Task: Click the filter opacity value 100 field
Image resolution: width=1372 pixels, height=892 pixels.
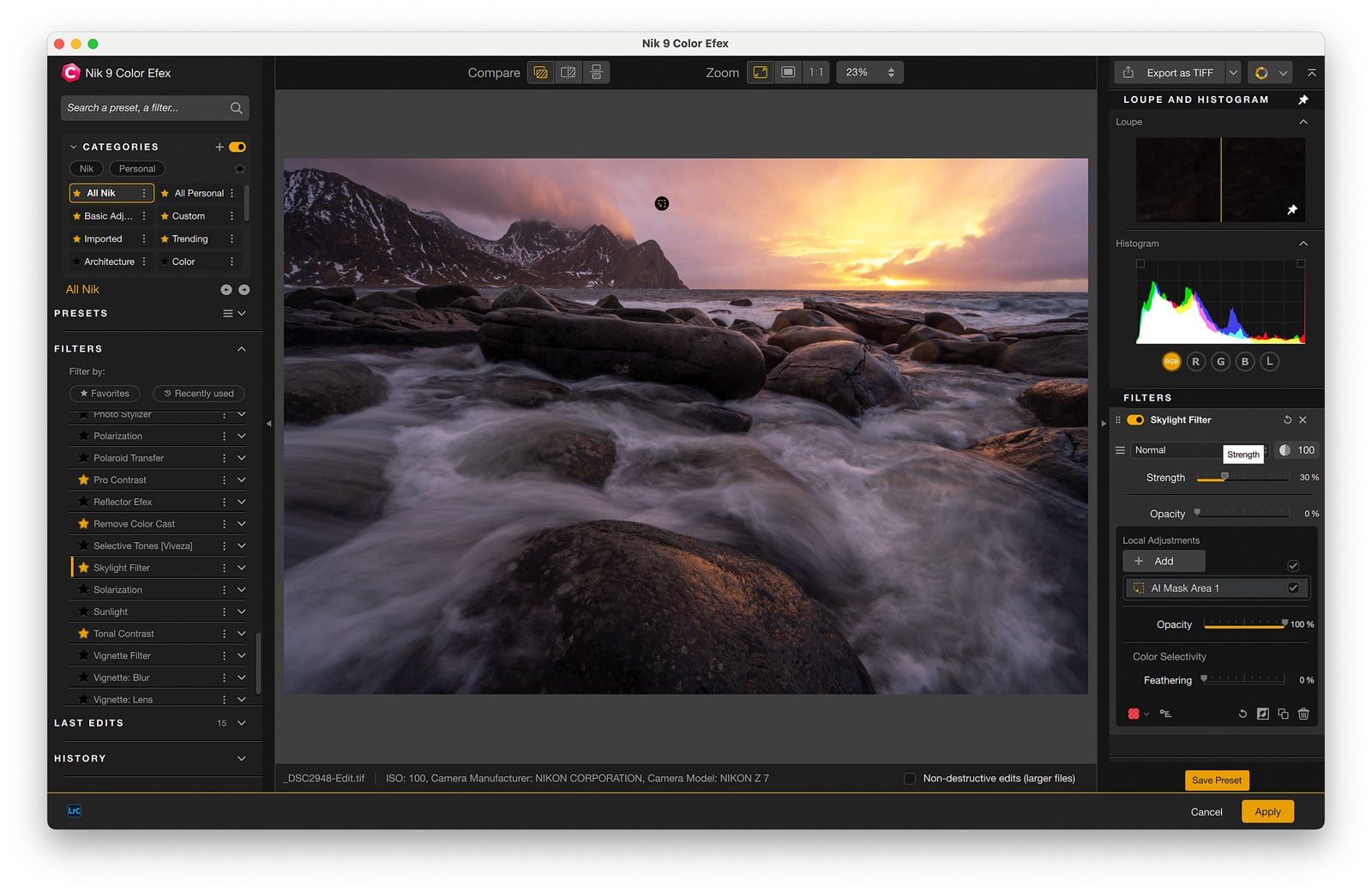Action: coord(1297,450)
